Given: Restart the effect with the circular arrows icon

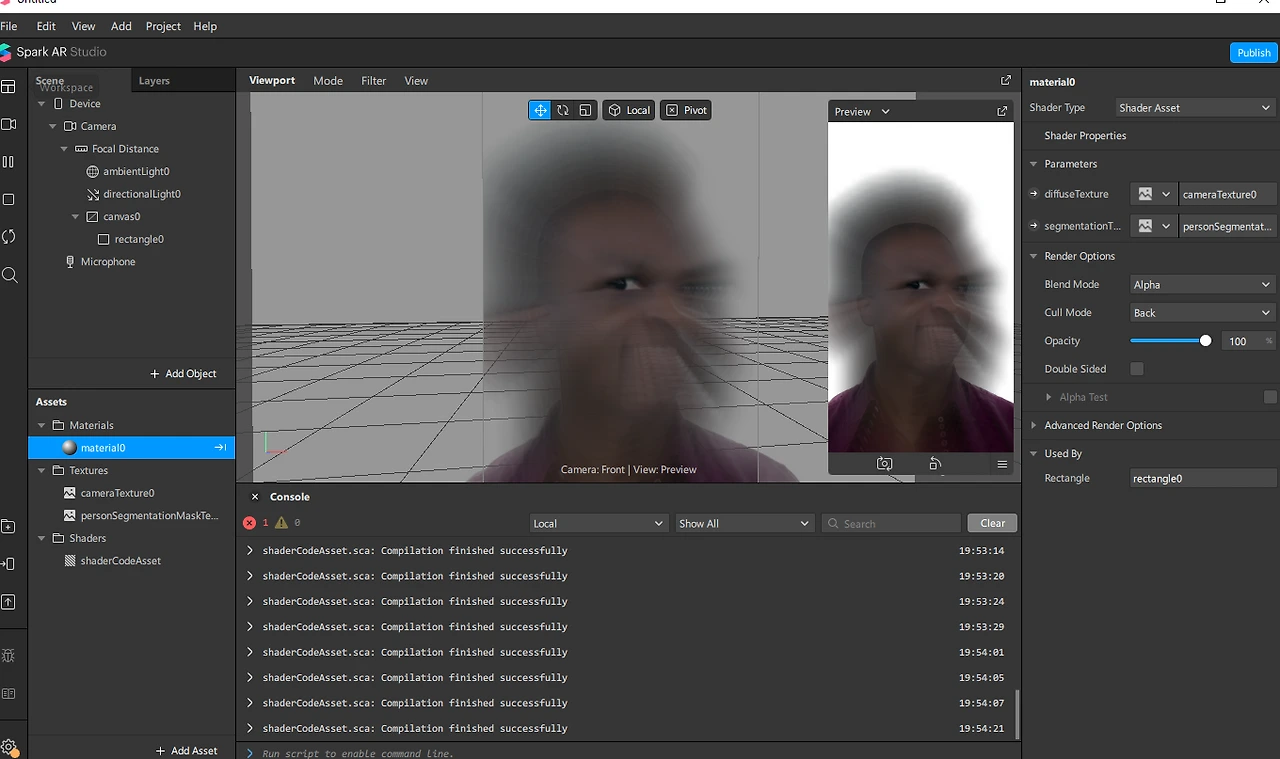Looking at the screenshot, I should pos(9,237).
